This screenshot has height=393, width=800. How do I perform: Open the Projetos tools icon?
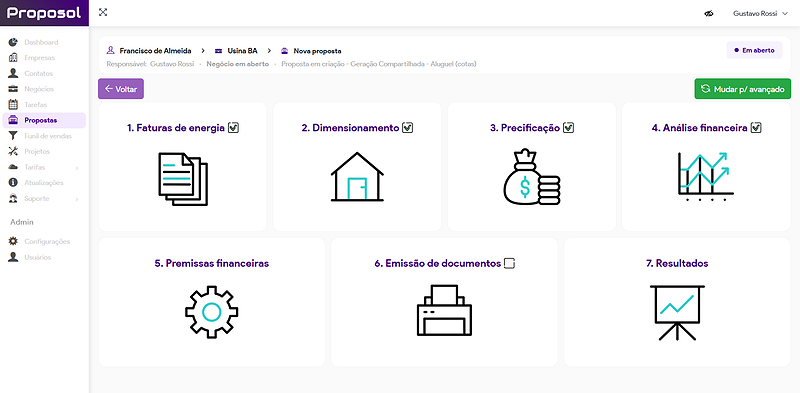coord(14,152)
